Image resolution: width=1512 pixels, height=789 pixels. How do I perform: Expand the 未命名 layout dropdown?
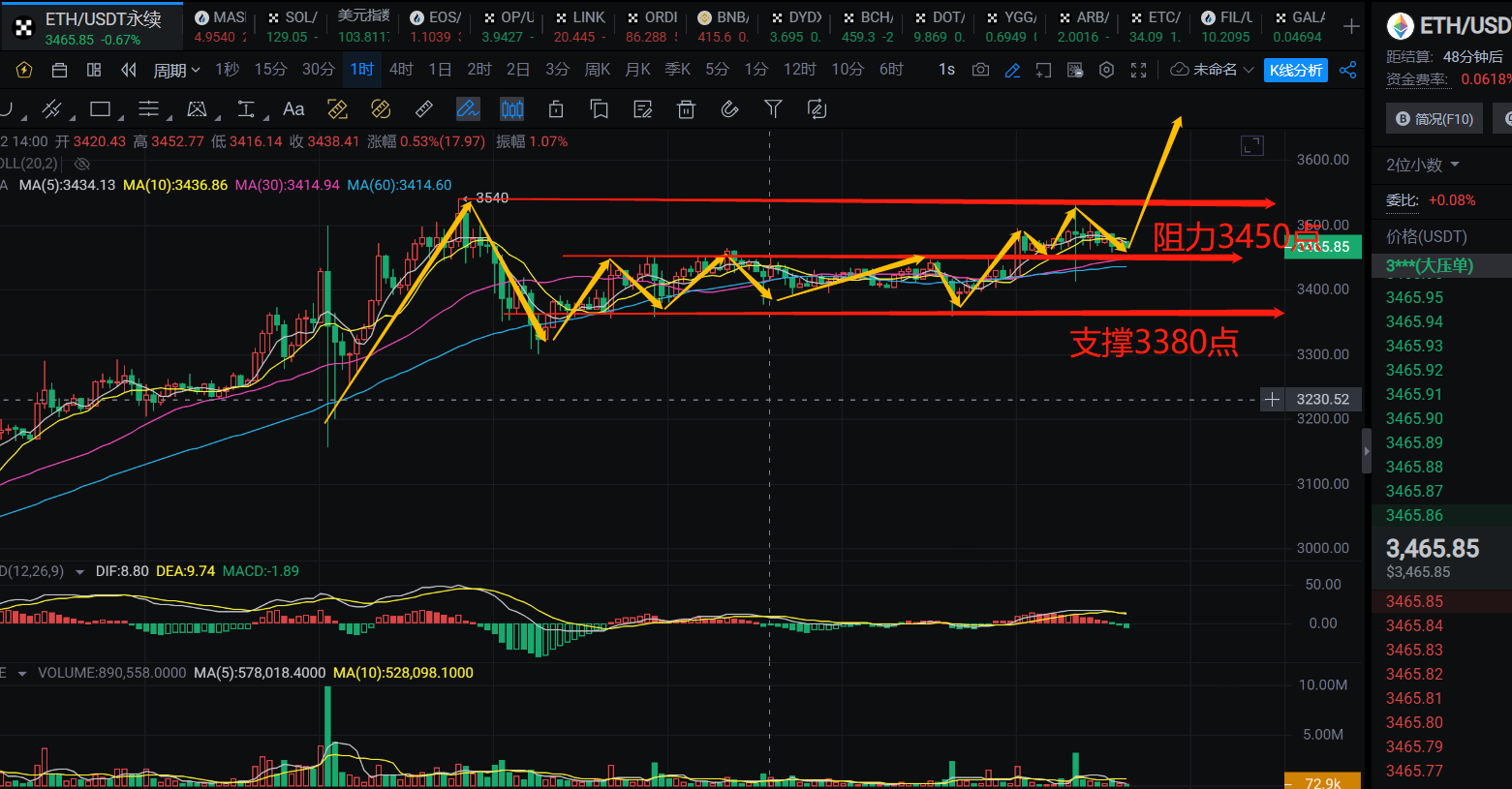1213,70
